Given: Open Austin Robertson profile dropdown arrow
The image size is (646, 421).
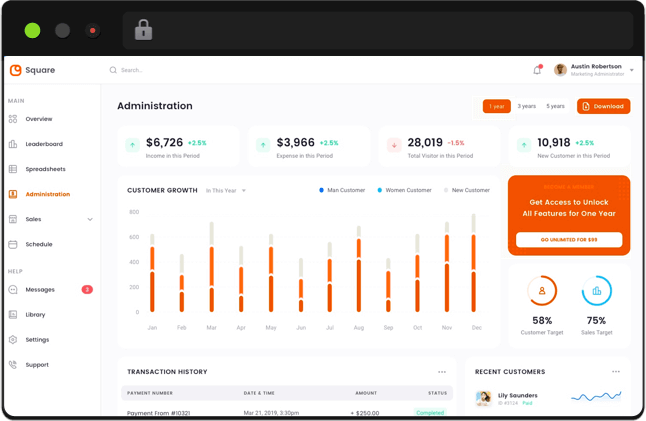Looking at the screenshot, I should click(x=632, y=70).
